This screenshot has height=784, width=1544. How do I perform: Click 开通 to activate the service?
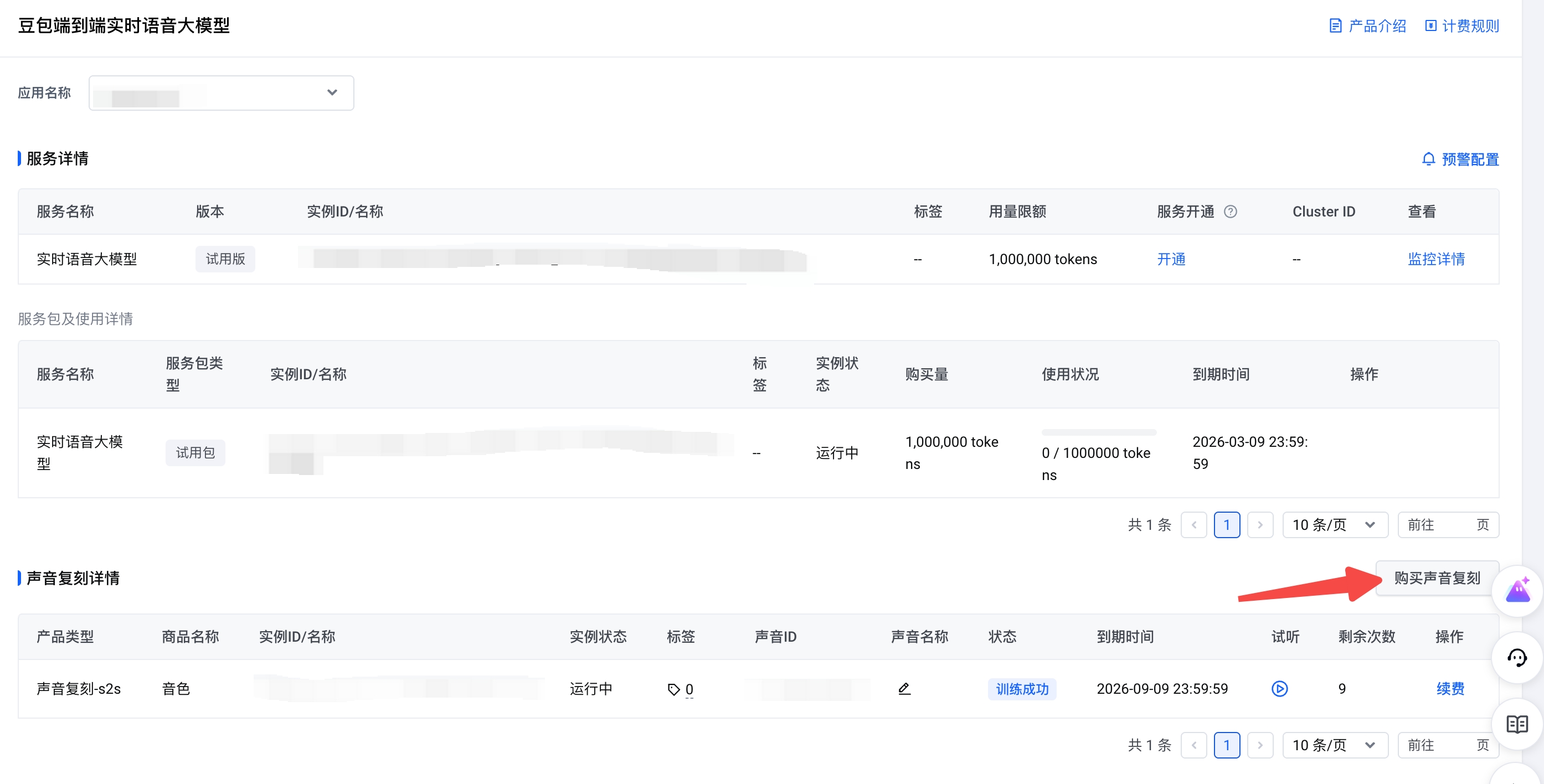pyautogui.click(x=1171, y=259)
